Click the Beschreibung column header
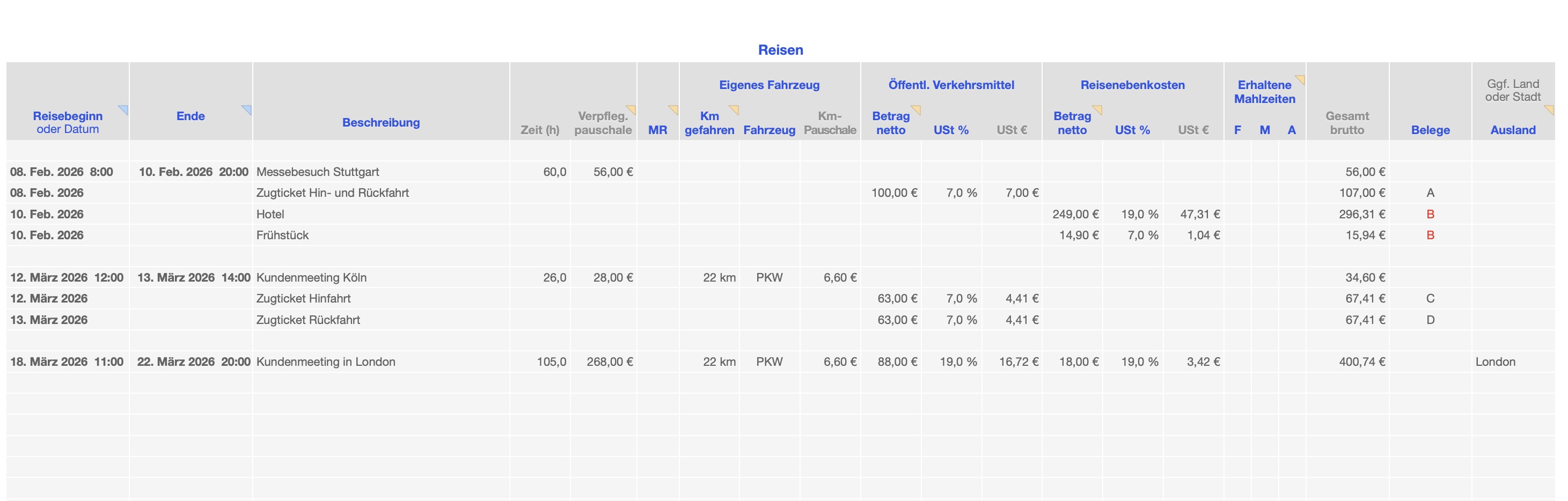This screenshot has height=501, width=1568. (381, 122)
